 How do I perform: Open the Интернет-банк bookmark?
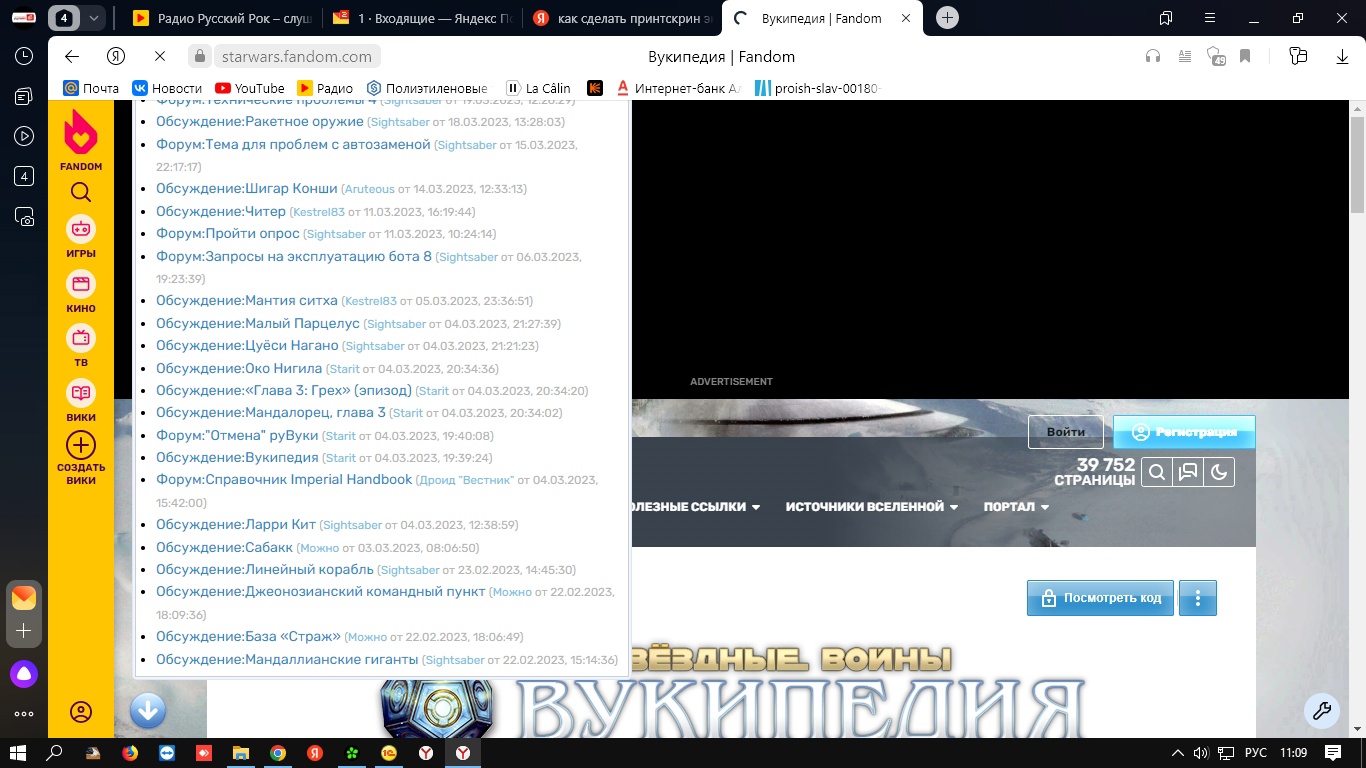[677, 88]
